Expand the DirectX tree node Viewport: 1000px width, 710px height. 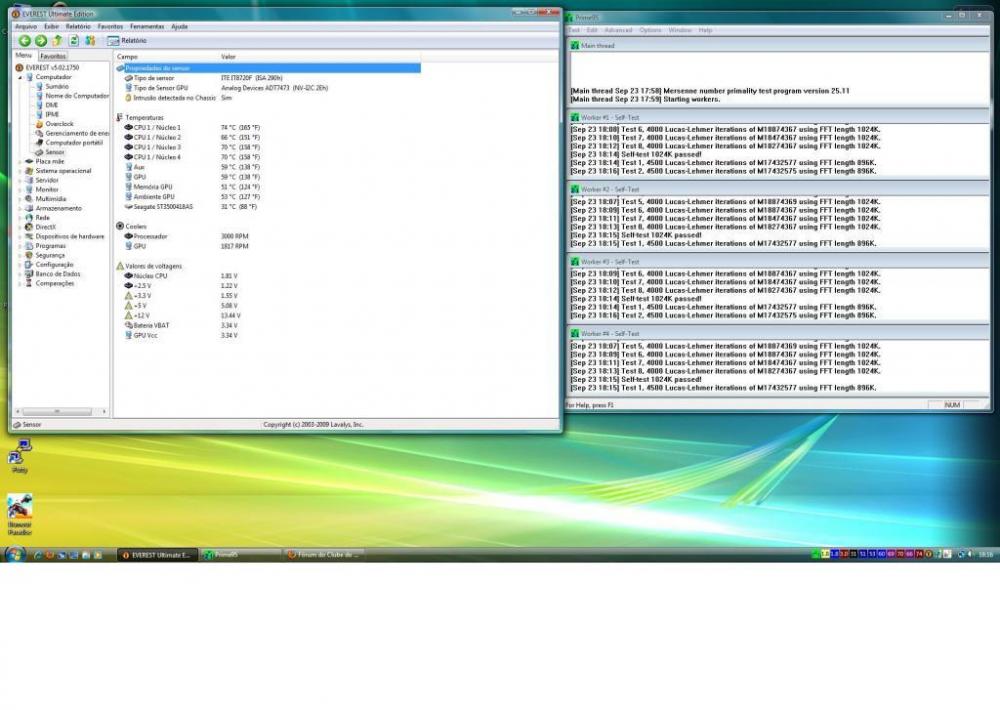click(20, 227)
